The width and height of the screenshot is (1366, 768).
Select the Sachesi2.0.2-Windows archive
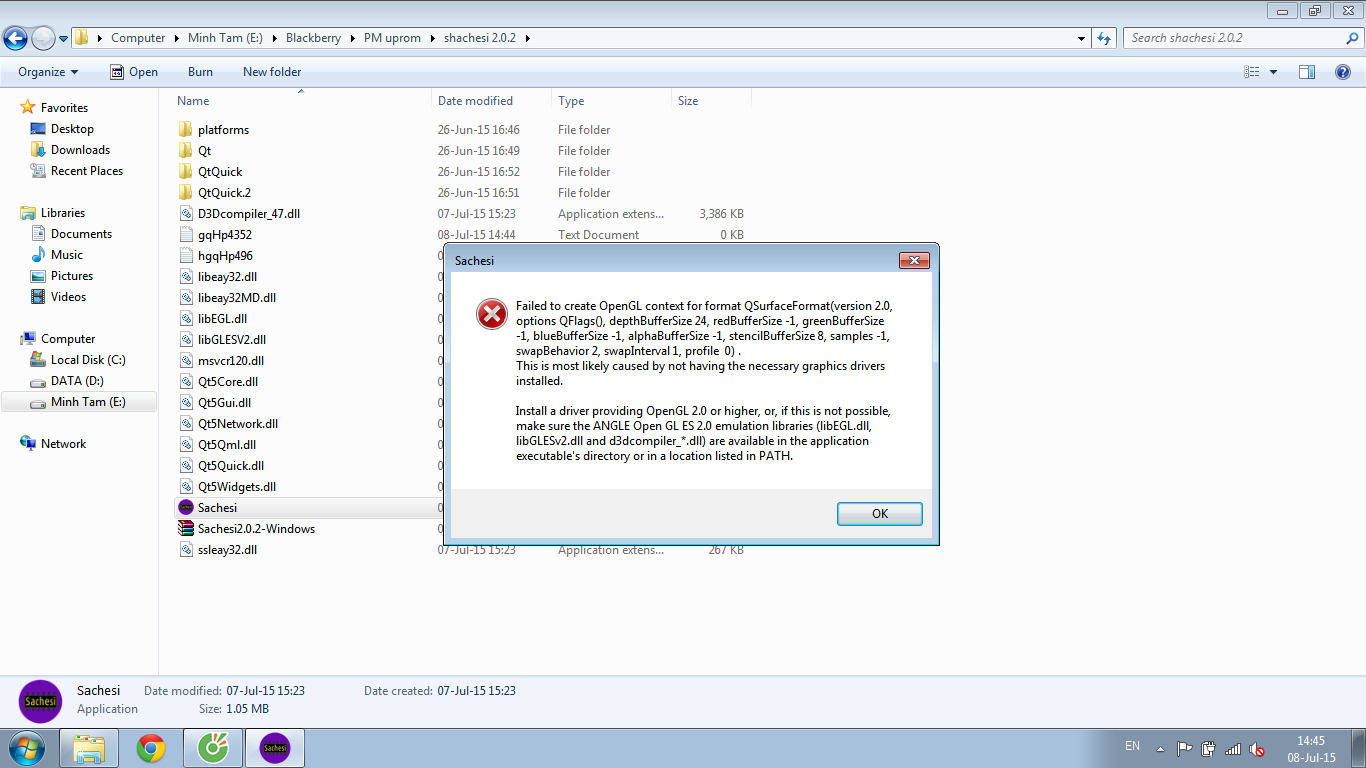pos(256,529)
